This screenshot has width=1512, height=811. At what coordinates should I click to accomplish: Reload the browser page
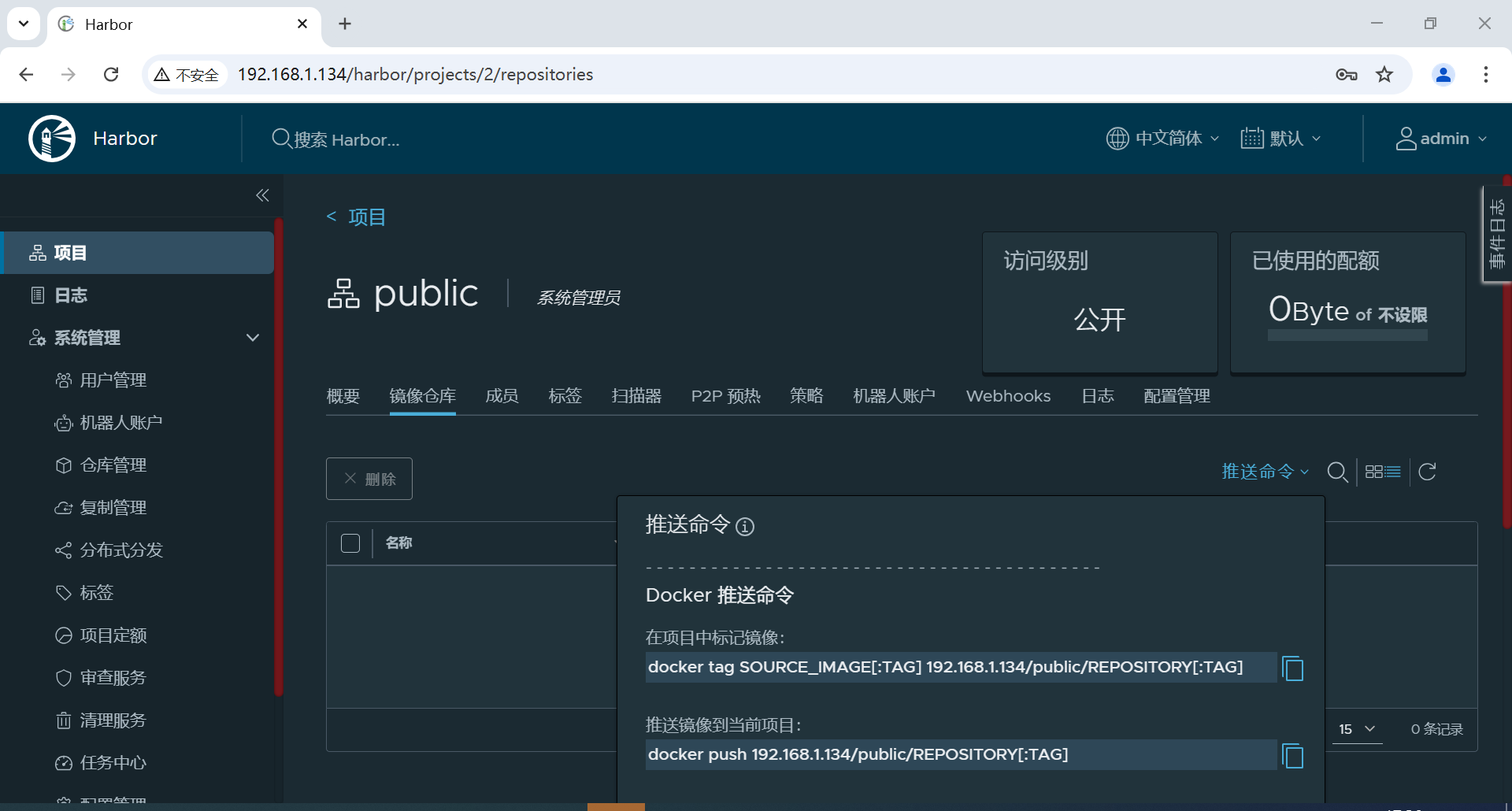(111, 75)
